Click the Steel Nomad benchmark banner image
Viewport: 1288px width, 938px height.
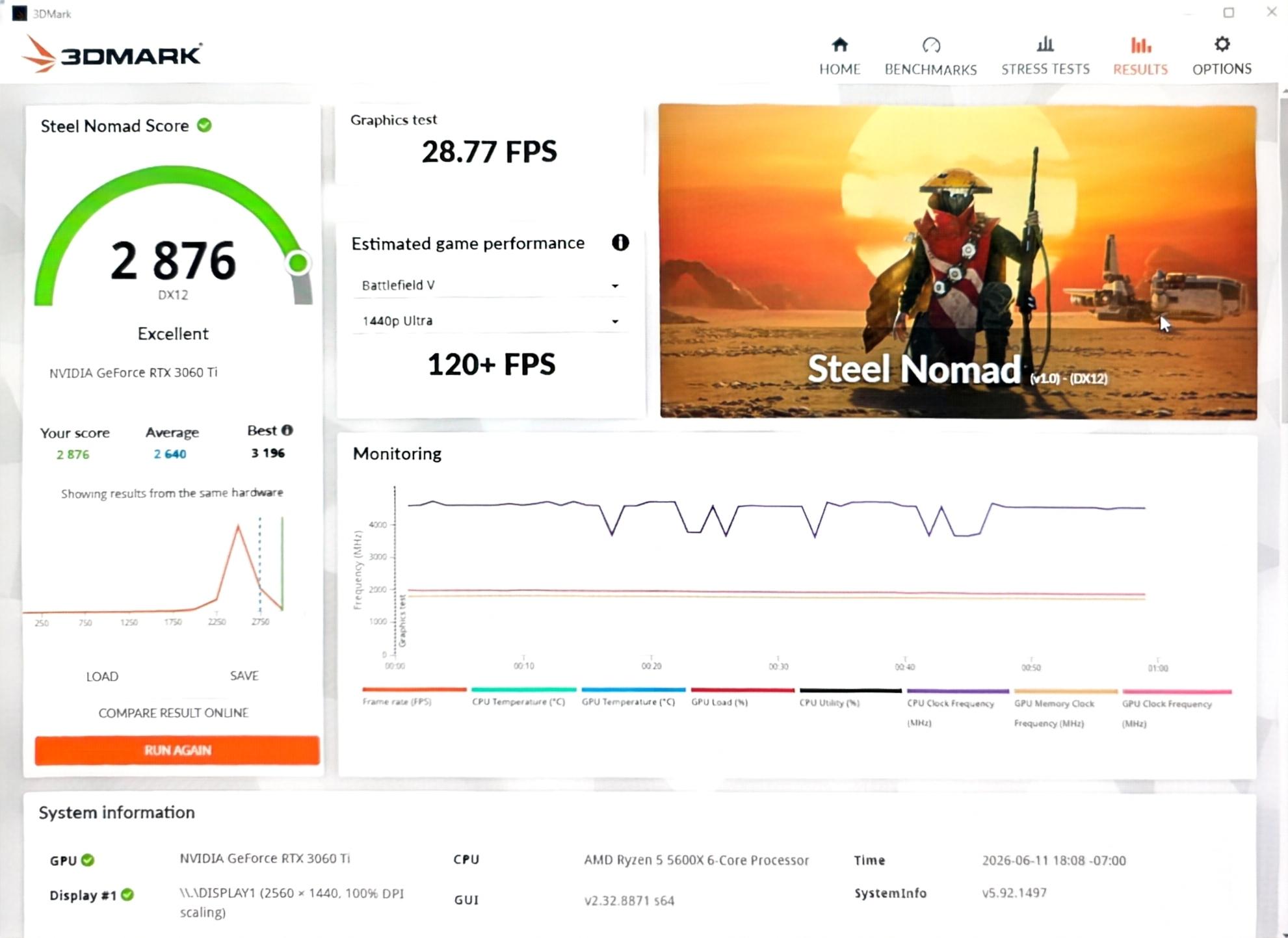pyautogui.click(x=958, y=261)
